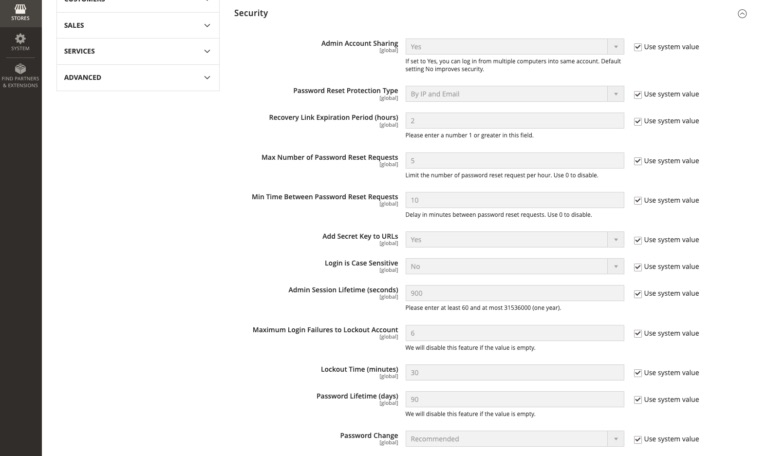Open the Password Reset Protection Type dropdown

click(x=514, y=94)
